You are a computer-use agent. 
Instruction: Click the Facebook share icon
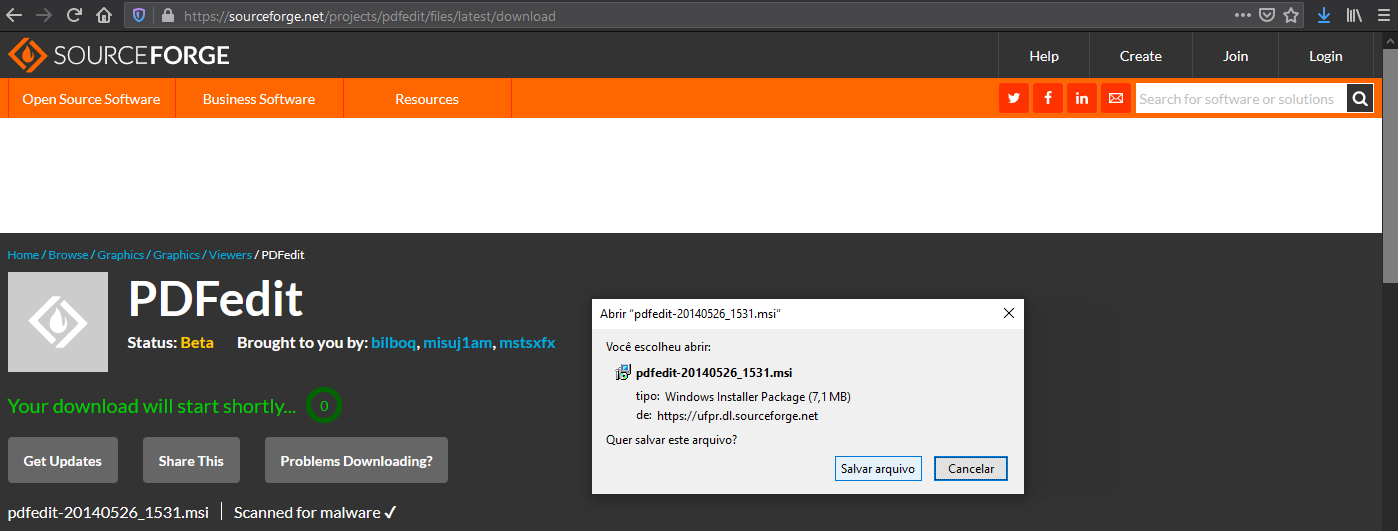[1048, 99]
